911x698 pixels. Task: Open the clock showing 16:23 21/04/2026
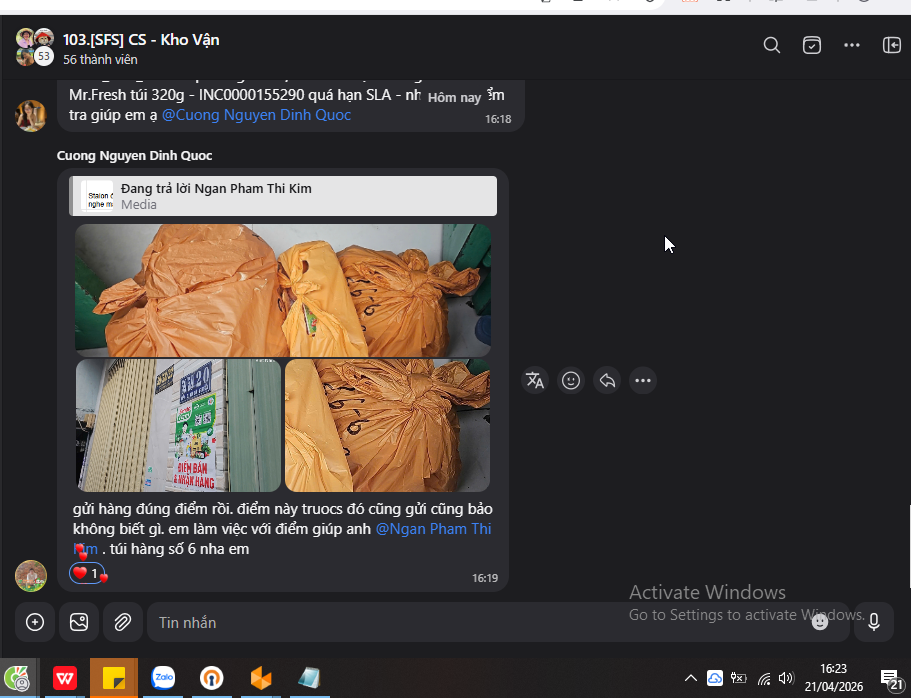pos(834,678)
